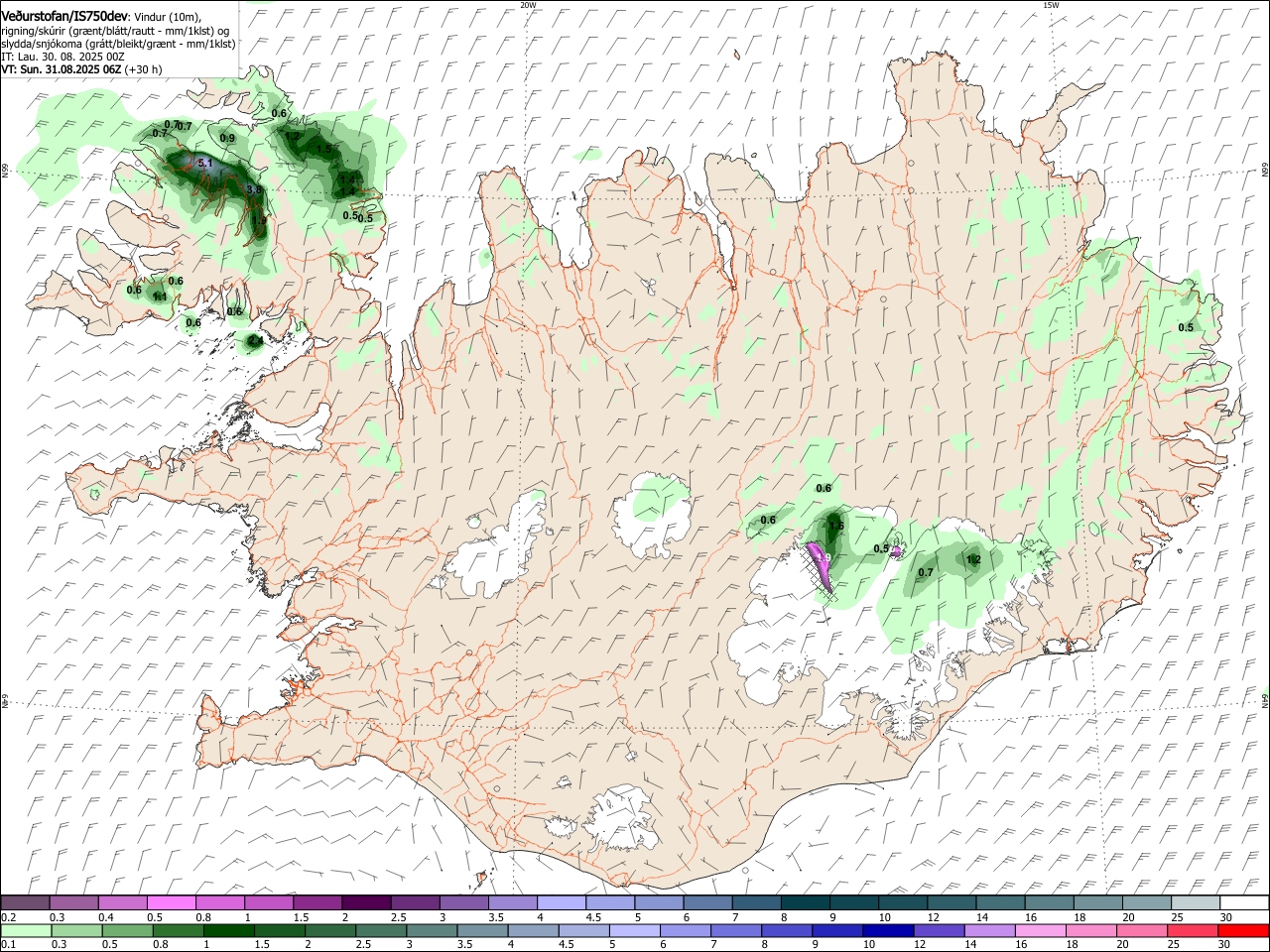Click the dark teal swatch labeled 8 in top legend row
This screenshot has width=1270, height=952.
pos(805,902)
